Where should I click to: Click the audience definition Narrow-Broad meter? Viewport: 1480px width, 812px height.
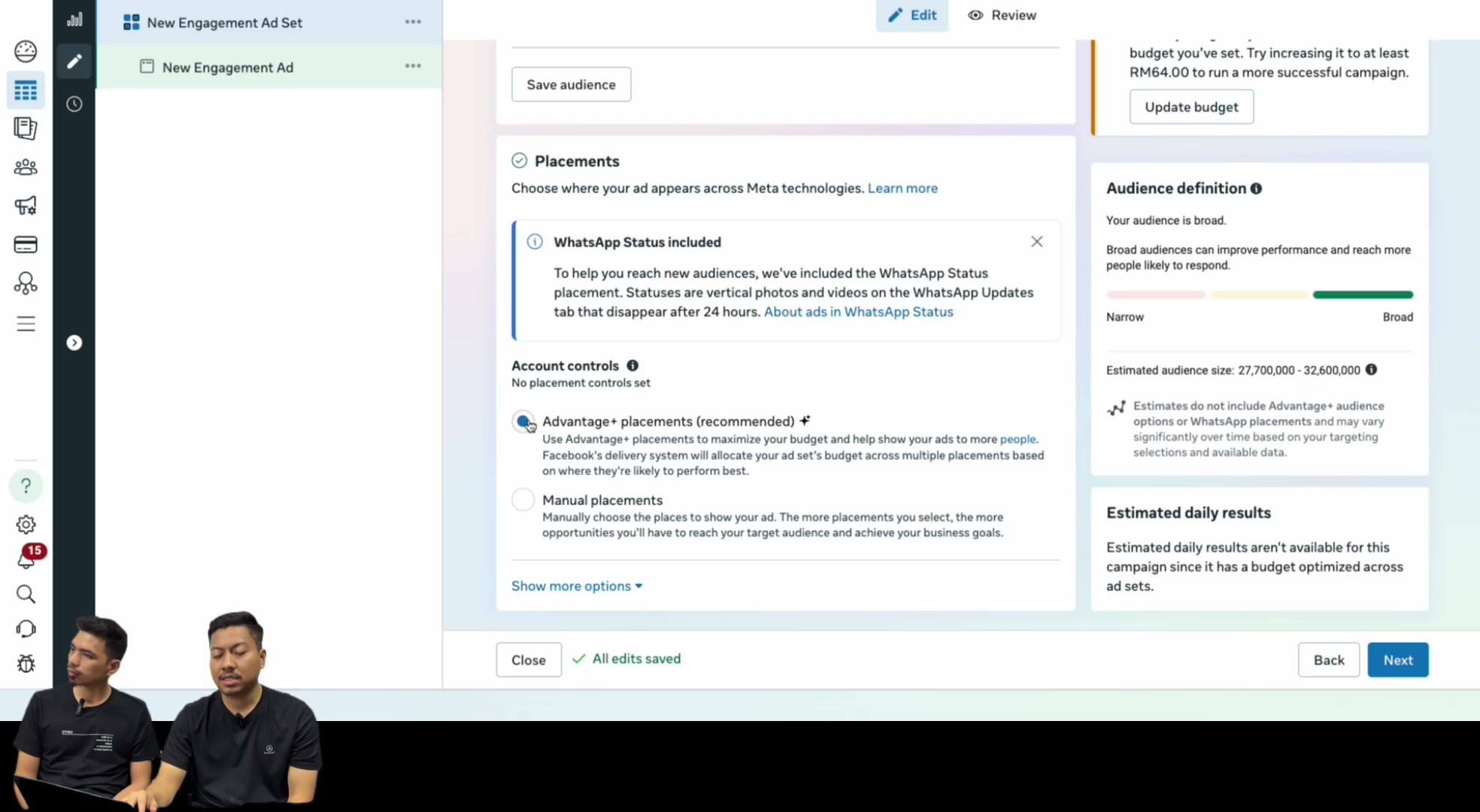pyautogui.click(x=1260, y=295)
